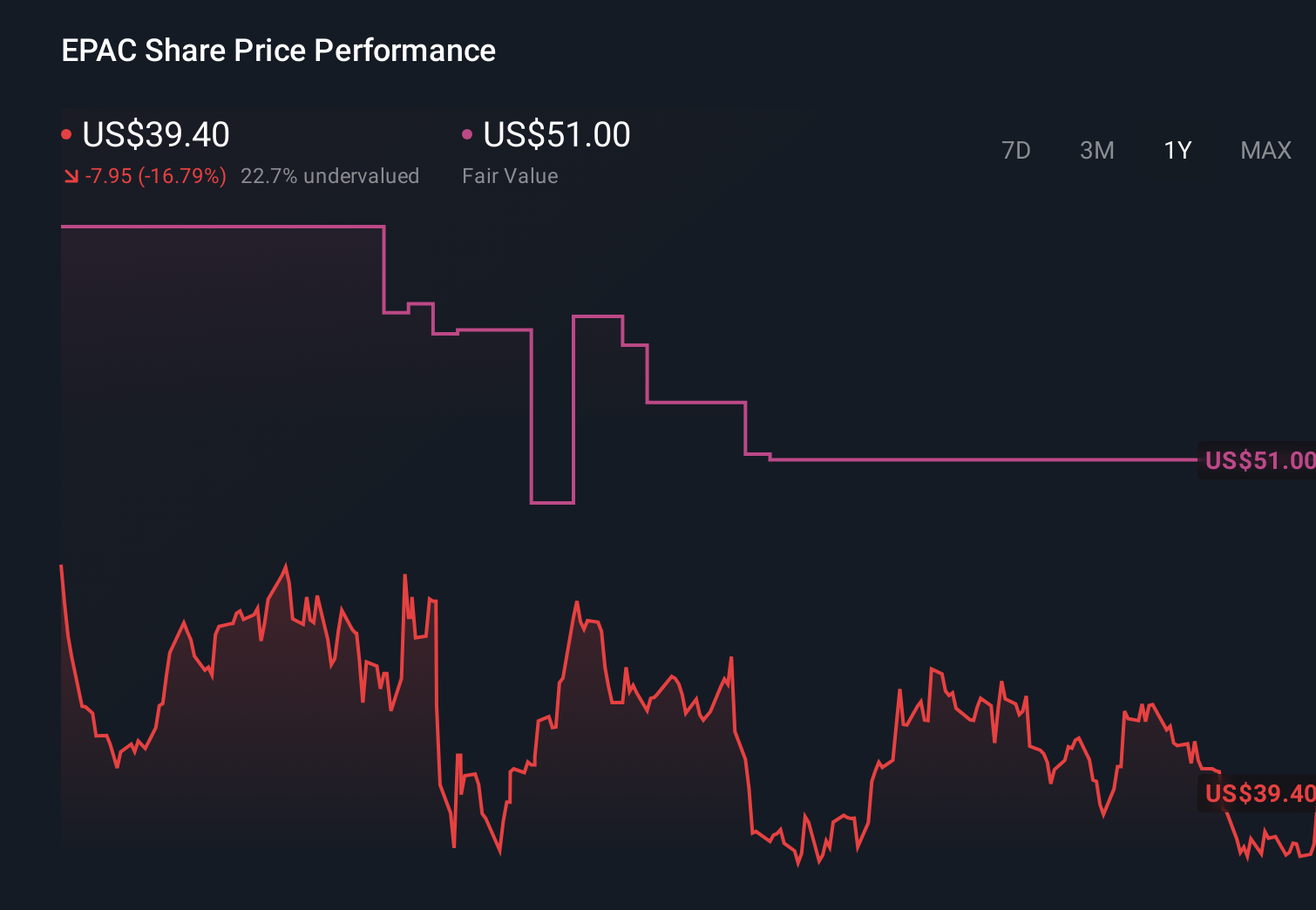The width and height of the screenshot is (1316, 910).
Task: Open the US$39.40 price breakdown
Action: [x=155, y=135]
